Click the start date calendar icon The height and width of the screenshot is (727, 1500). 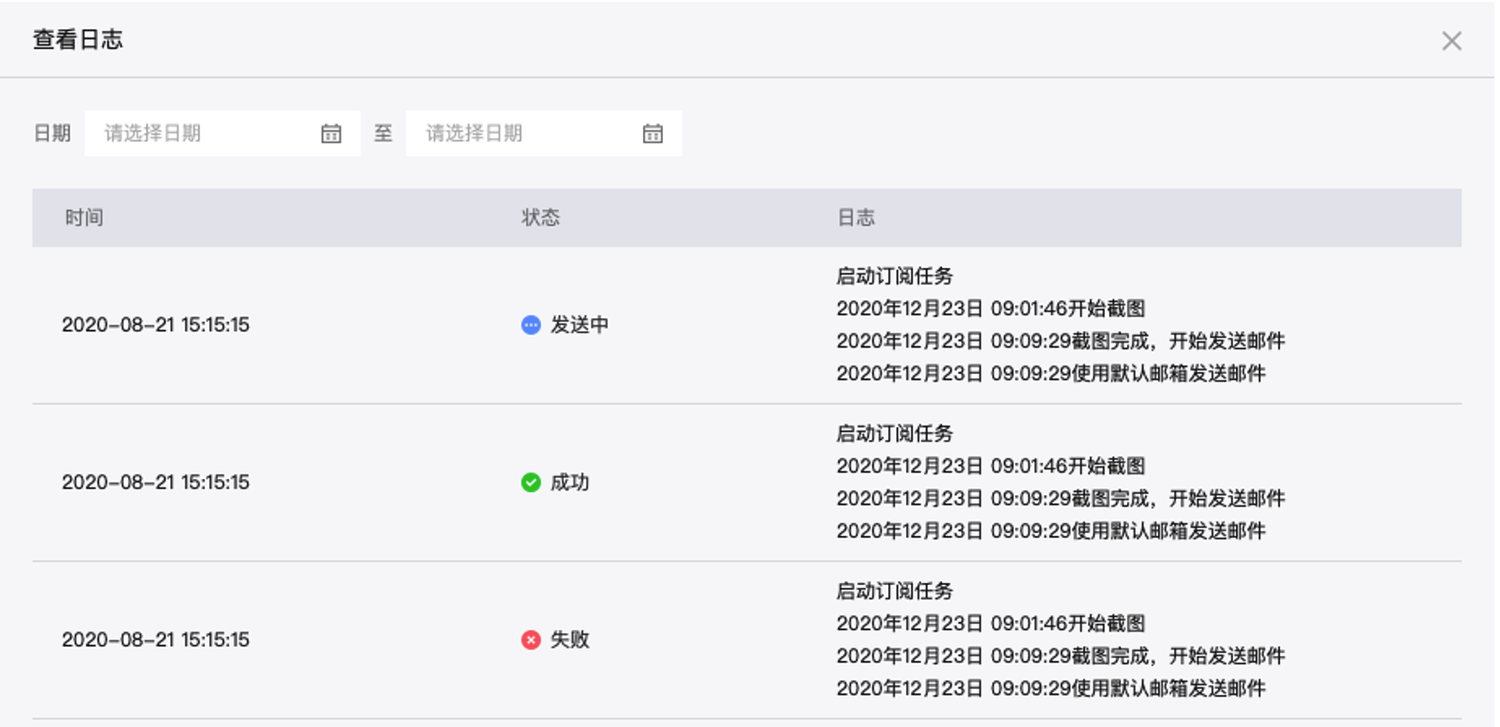point(331,134)
